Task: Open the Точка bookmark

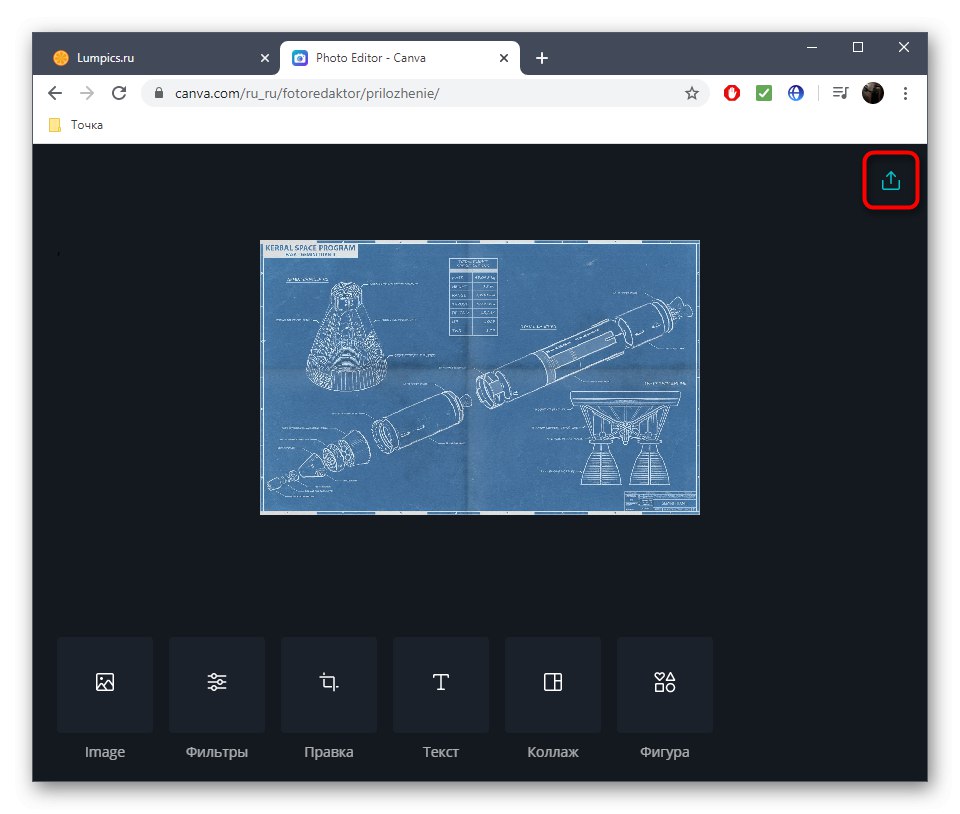Action: [x=75, y=124]
